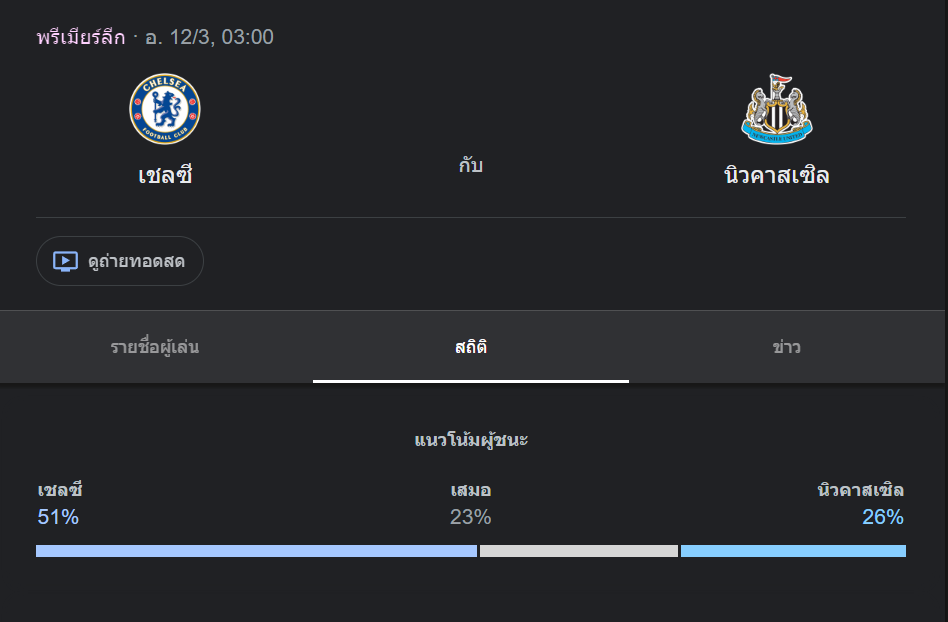Screen dimensions: 948x622
Task: Click the Chelsea 51% probability bar segment
Action: [255, 551]
